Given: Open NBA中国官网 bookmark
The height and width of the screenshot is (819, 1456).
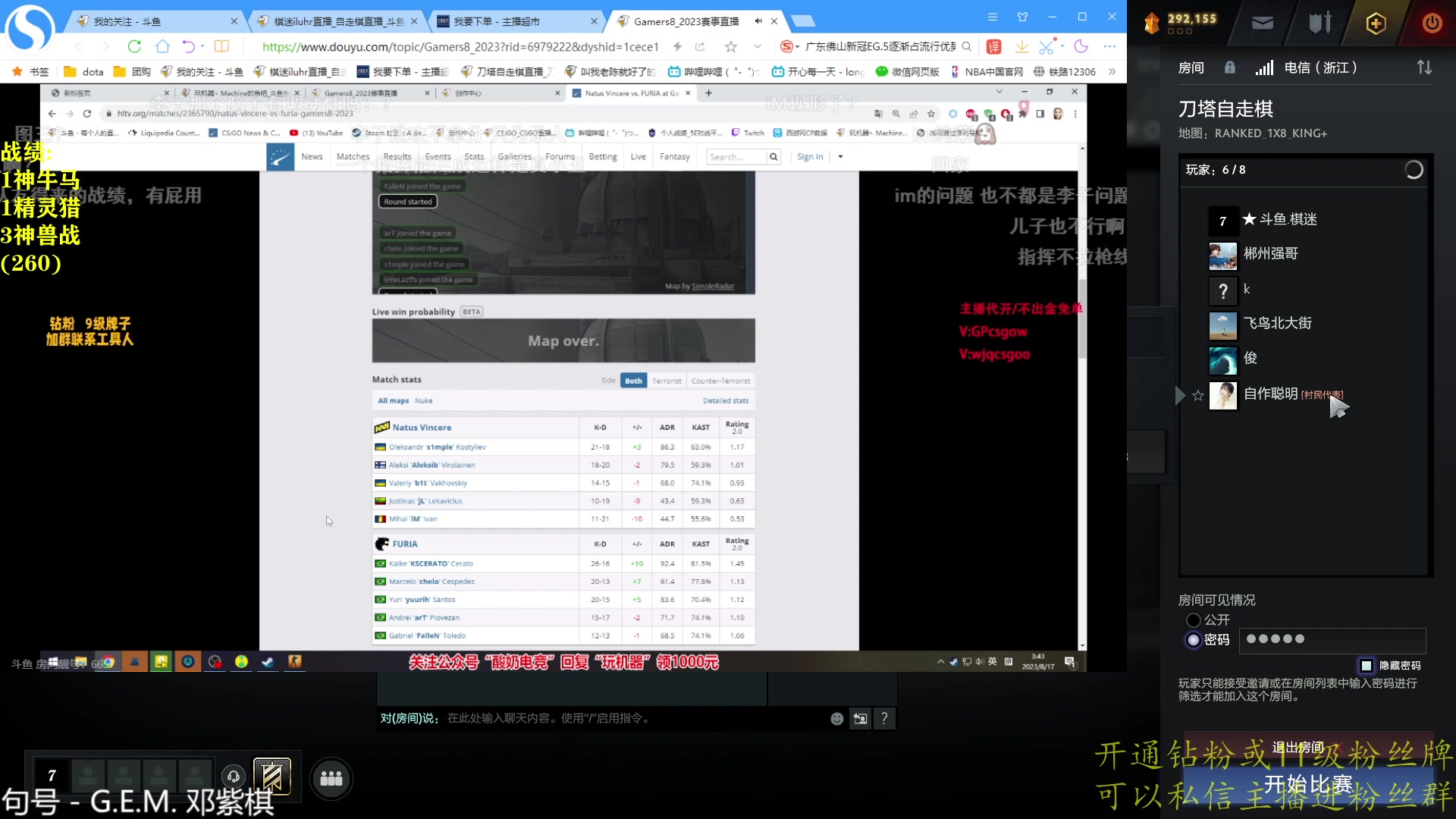Looking at the screenshot, I should pyautogui.click(x=986, y=72).
